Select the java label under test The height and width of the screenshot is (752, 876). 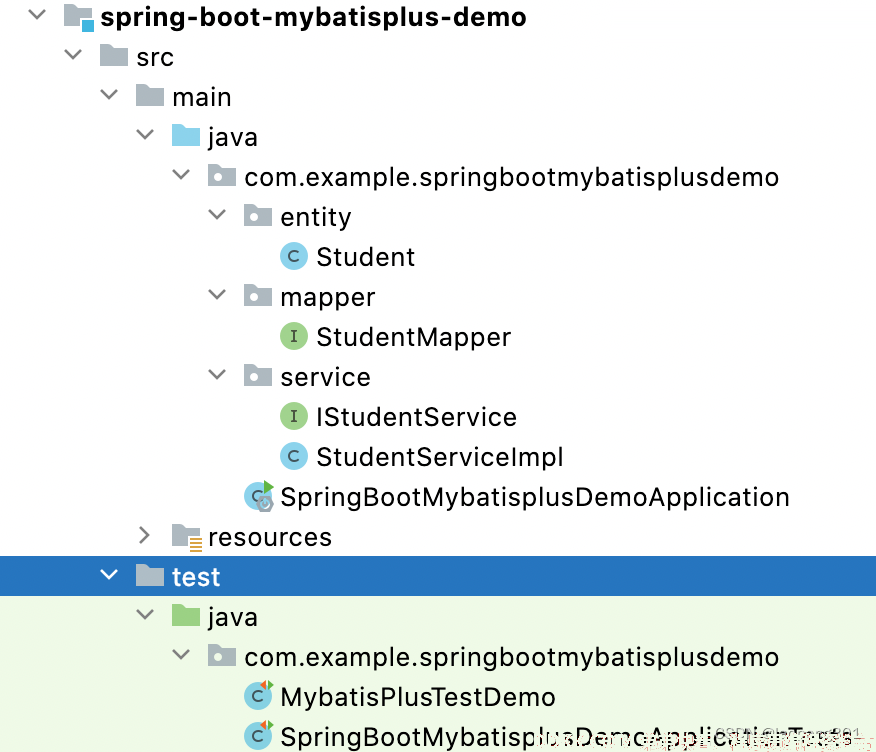[x=233, y=618]
